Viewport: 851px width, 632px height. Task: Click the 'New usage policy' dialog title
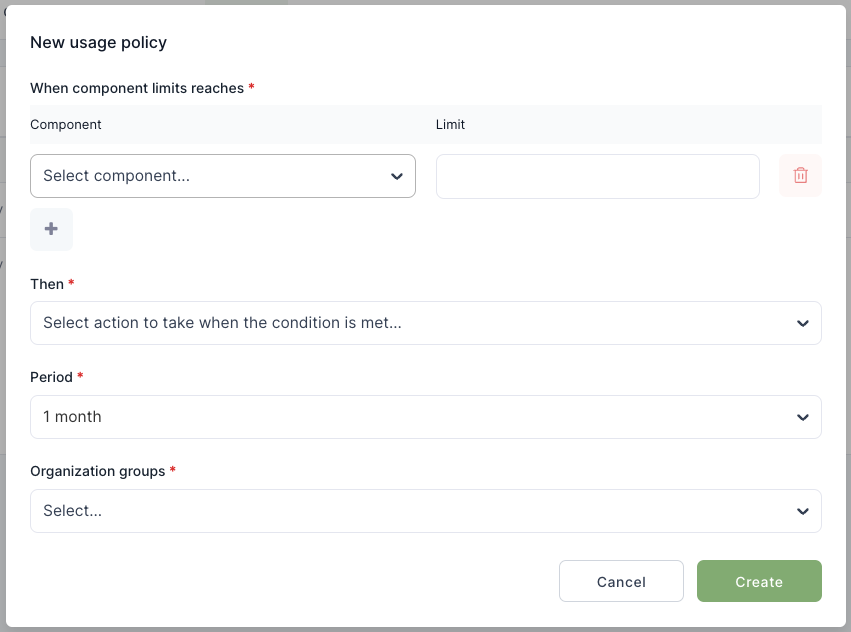[x=98, y=42]
